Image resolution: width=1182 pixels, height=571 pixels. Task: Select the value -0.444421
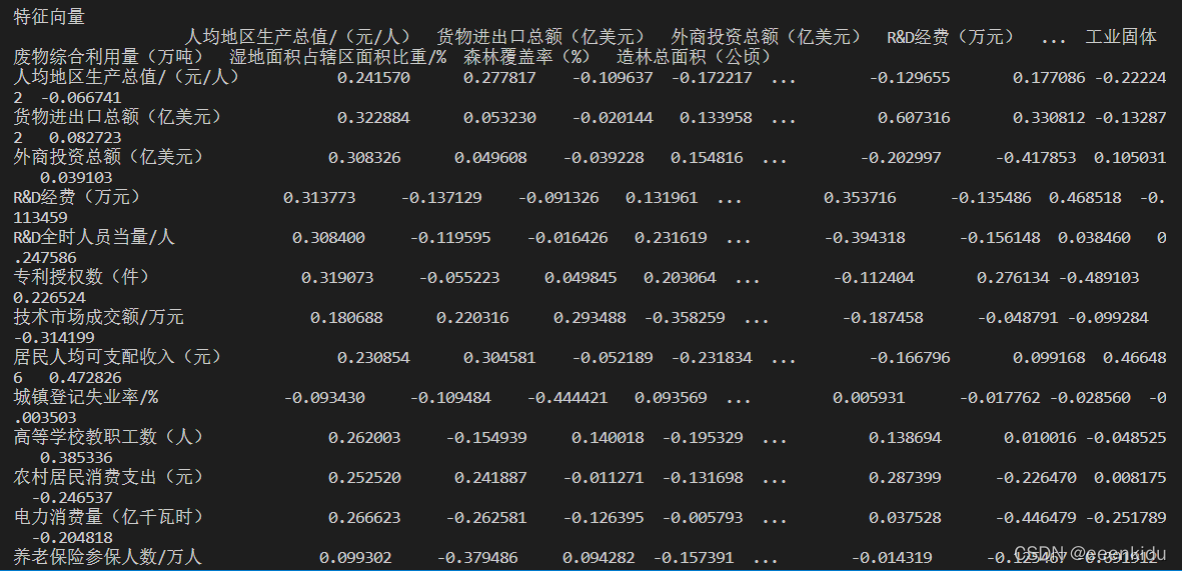tap(567, 398)
